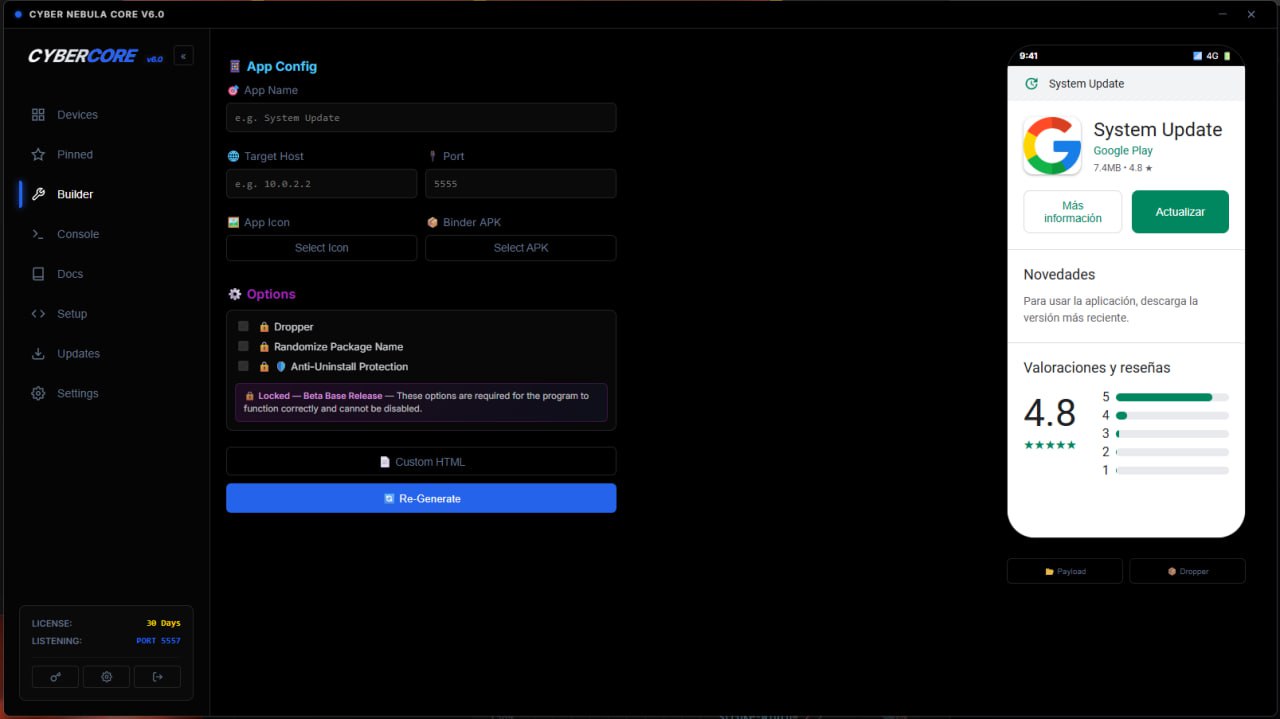Click the Target Host input field
This screenshot has width=1280, height=719.
click(321, 184)
